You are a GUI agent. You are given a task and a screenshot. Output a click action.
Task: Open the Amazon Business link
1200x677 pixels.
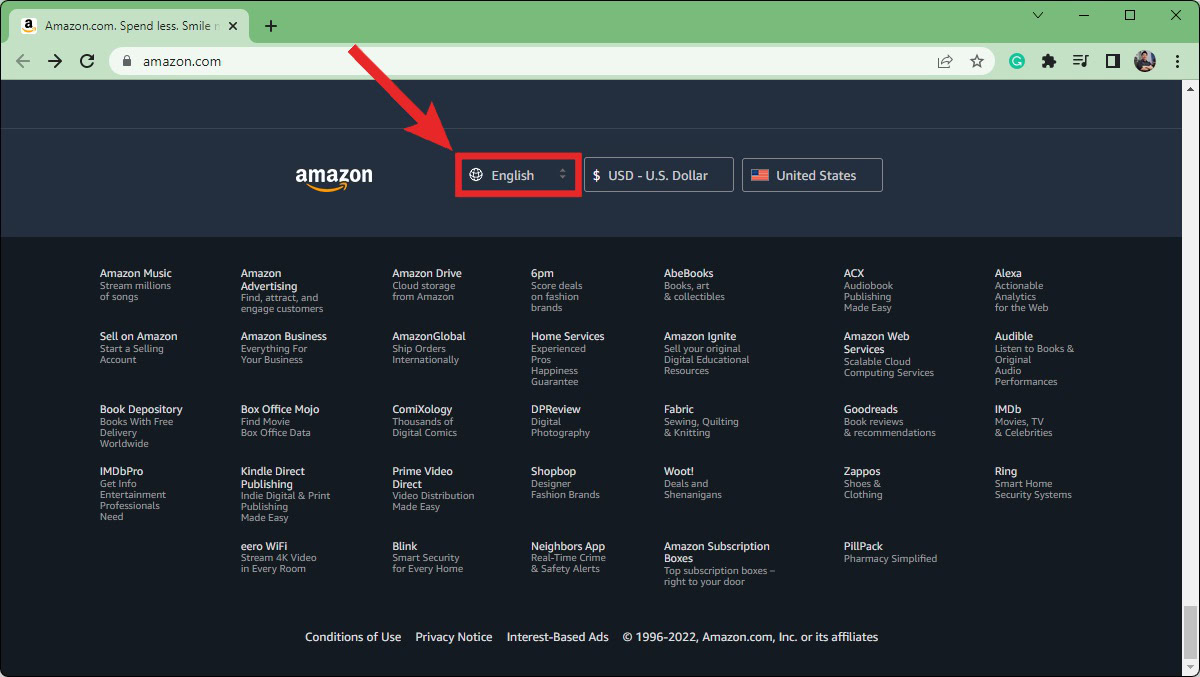coord(284,336)
